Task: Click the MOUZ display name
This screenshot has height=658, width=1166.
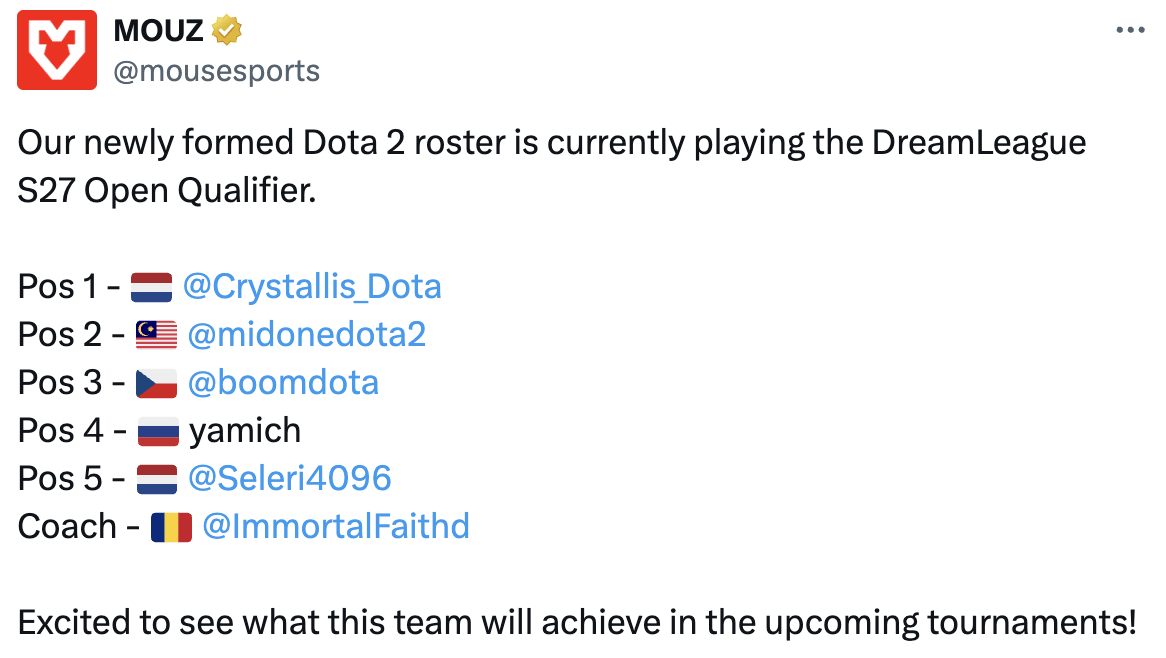Action: [x=158, y=30]
